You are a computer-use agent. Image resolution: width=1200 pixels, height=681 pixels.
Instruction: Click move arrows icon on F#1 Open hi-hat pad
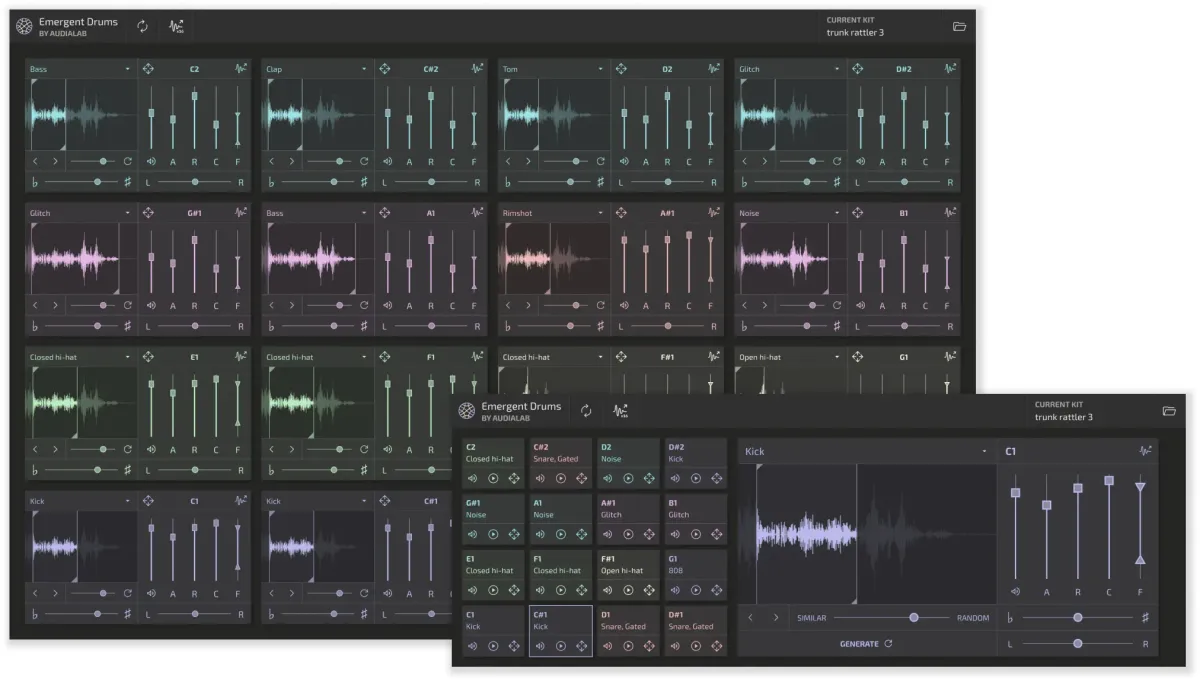click(x=649, y=590)
